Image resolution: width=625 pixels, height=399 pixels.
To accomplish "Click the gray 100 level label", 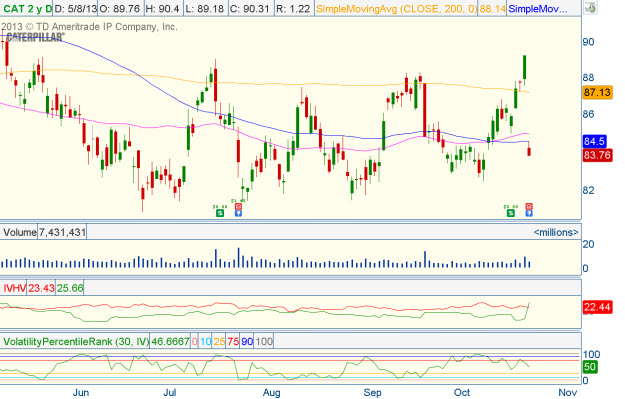I will (264, 342).
